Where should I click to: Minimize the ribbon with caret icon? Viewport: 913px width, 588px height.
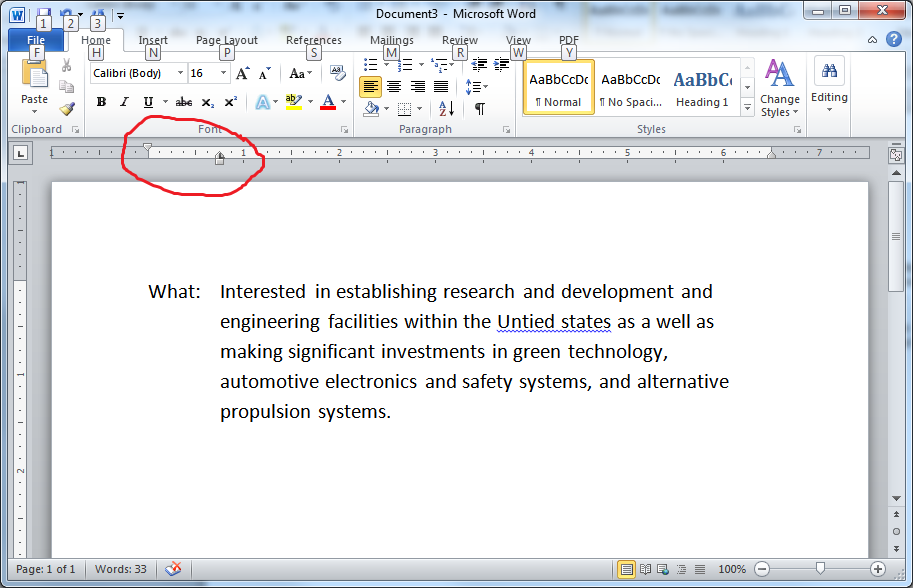[x=872, y=40]
